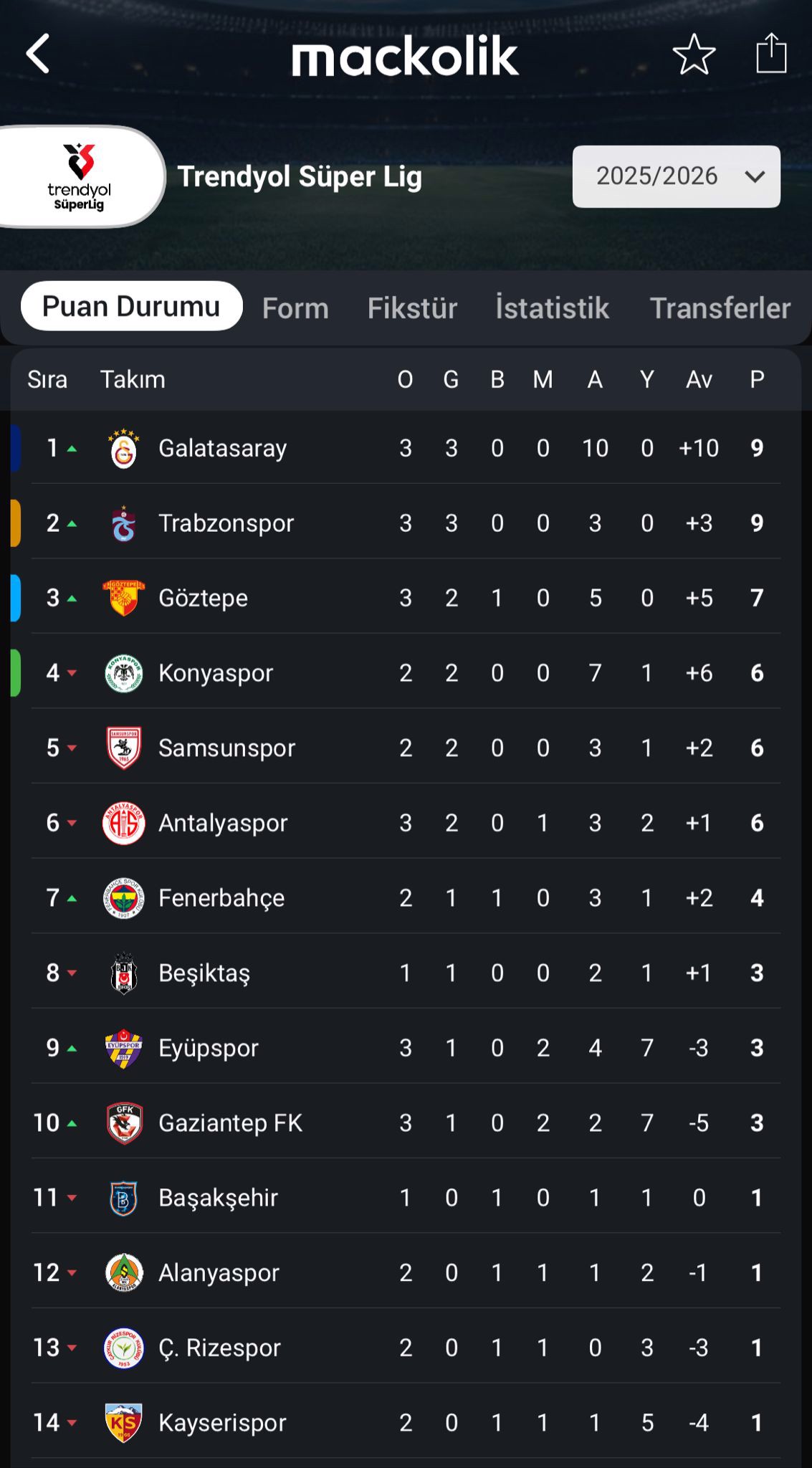The image size is (812, 1468).
Task: Tap the Göztepe club crest
Action: pos(124,598)
